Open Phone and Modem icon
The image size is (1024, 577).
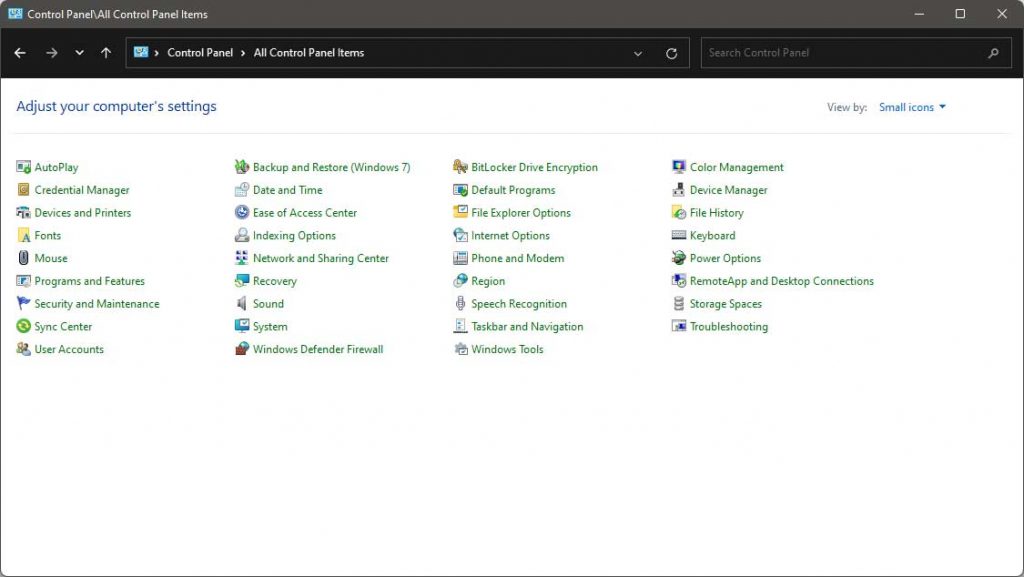[460, 258]
